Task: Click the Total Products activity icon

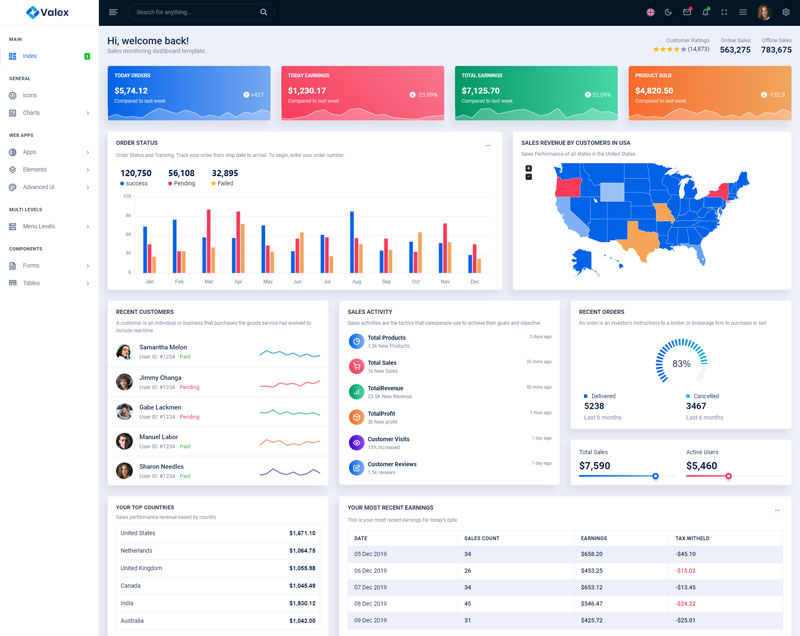Action: (356, 341)
